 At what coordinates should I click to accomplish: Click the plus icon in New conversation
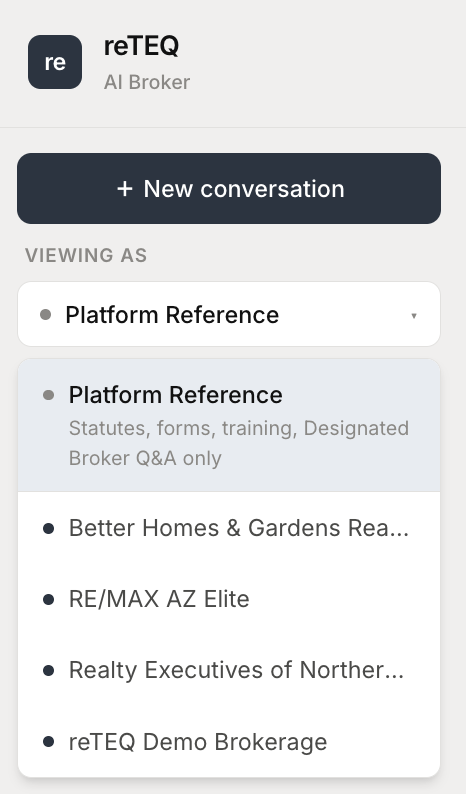point(125,189)
